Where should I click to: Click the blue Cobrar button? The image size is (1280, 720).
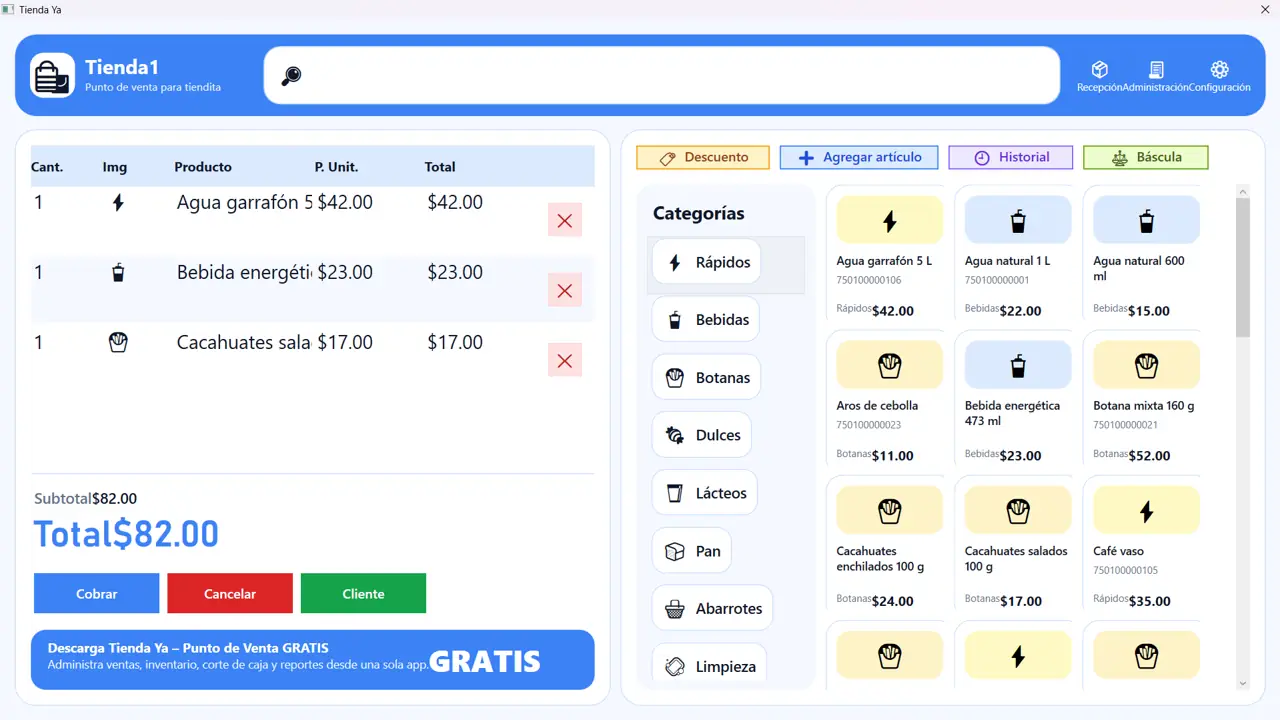coord(97,593)
